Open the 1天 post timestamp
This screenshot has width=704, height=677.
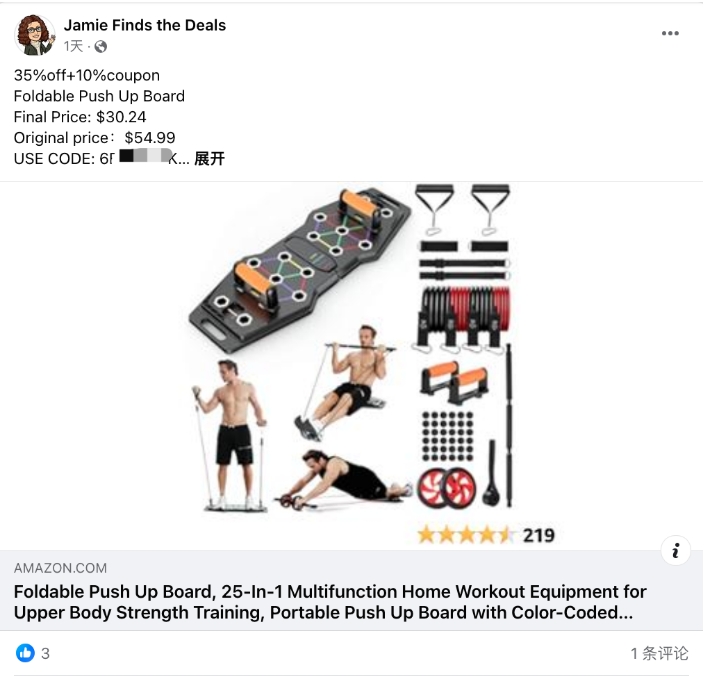tap(74, 46)
